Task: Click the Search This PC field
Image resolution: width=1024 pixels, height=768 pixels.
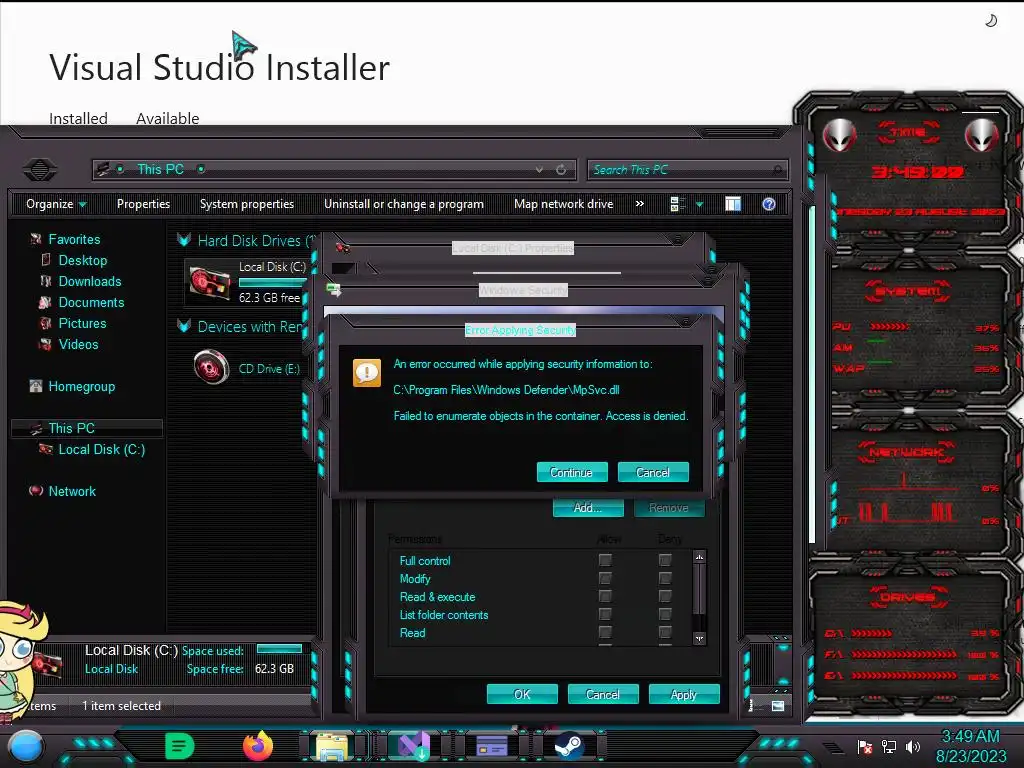Action: [688, 170]
